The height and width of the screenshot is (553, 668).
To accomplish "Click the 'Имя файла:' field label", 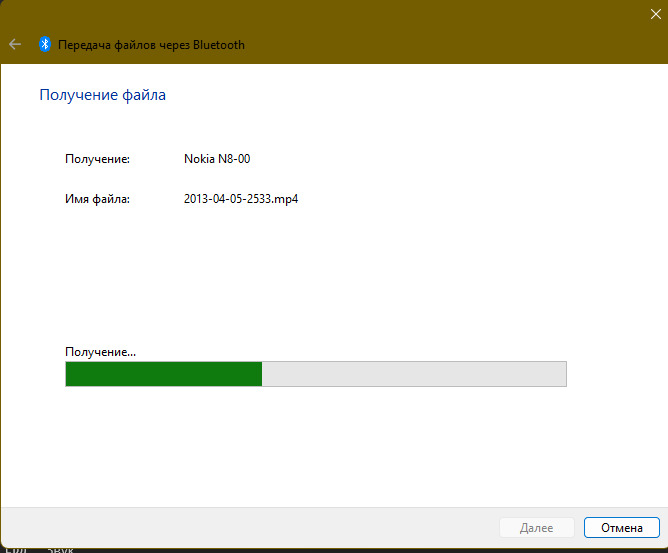I will tap(98, 199).
